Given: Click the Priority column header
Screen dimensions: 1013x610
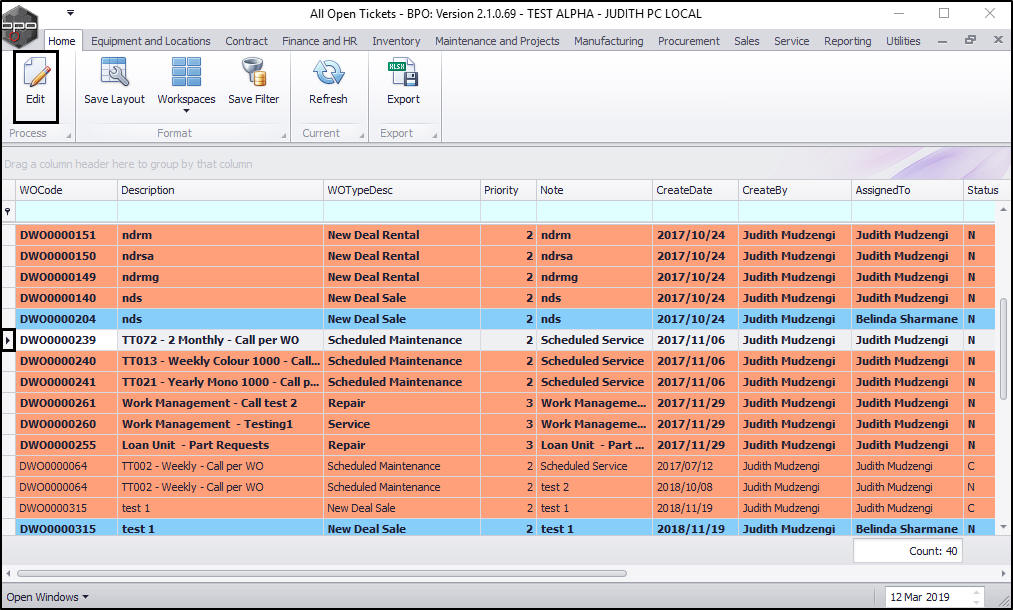Looking at the screenshot, I should pos(502,190).
